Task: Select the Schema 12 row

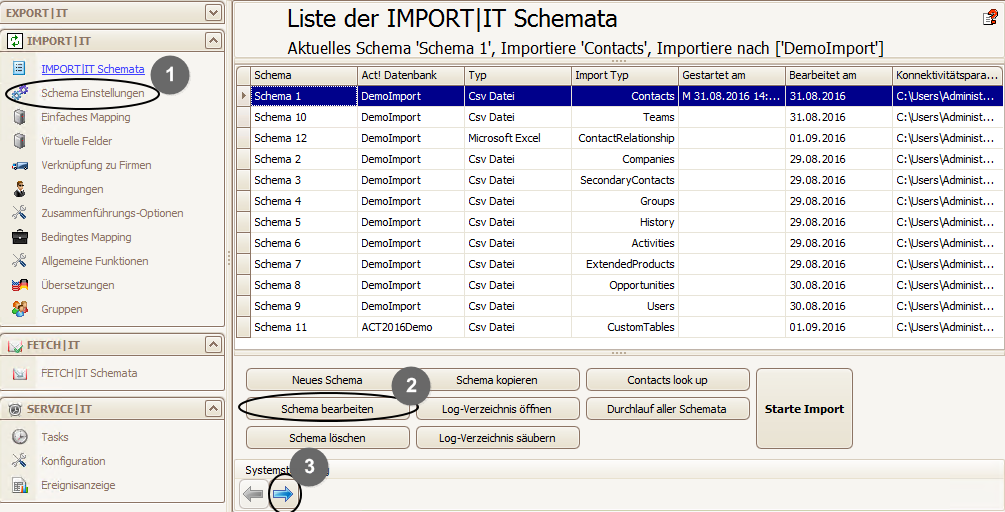Action: click(620, 138)
